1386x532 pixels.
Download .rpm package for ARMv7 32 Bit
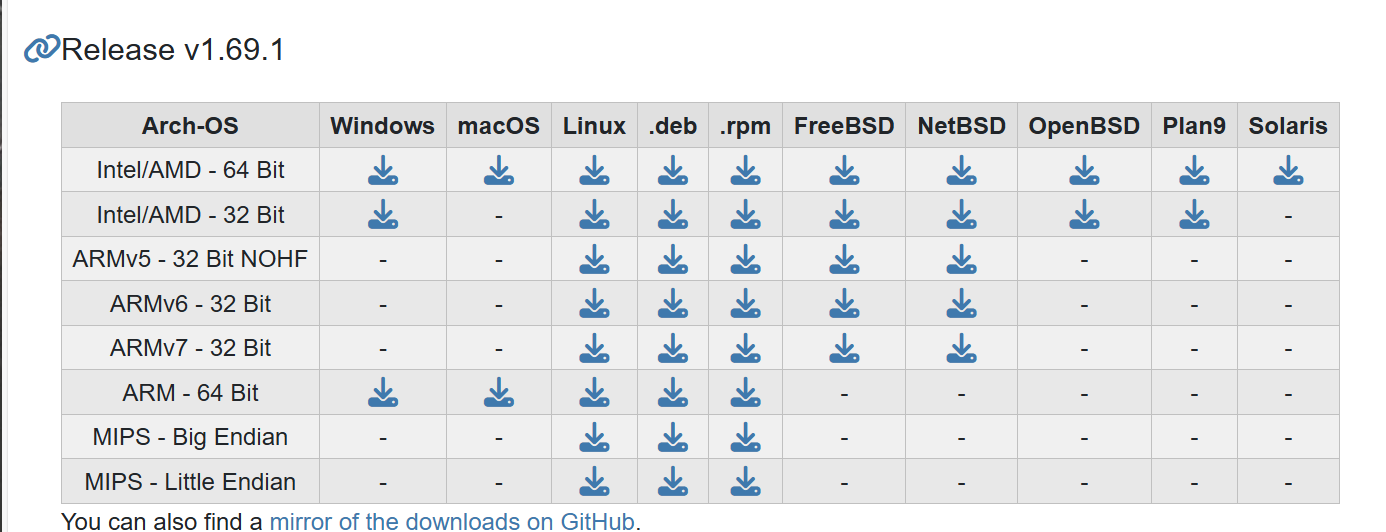click(745, 348)
